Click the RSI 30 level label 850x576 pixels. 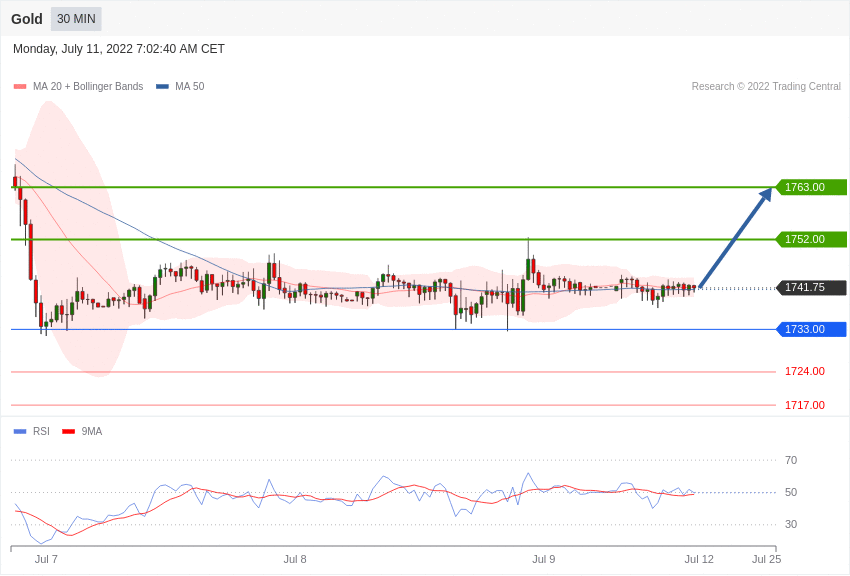point(791,524)
